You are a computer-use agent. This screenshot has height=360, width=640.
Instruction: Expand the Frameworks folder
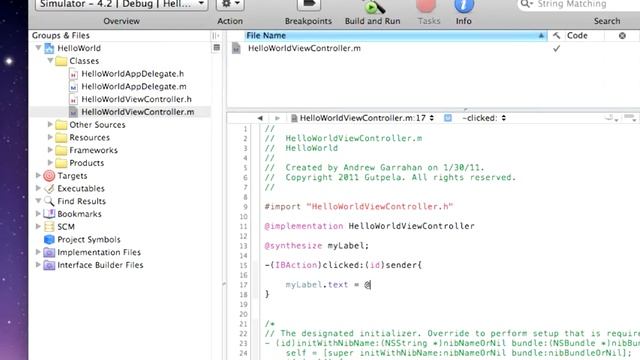click(50, 150)
